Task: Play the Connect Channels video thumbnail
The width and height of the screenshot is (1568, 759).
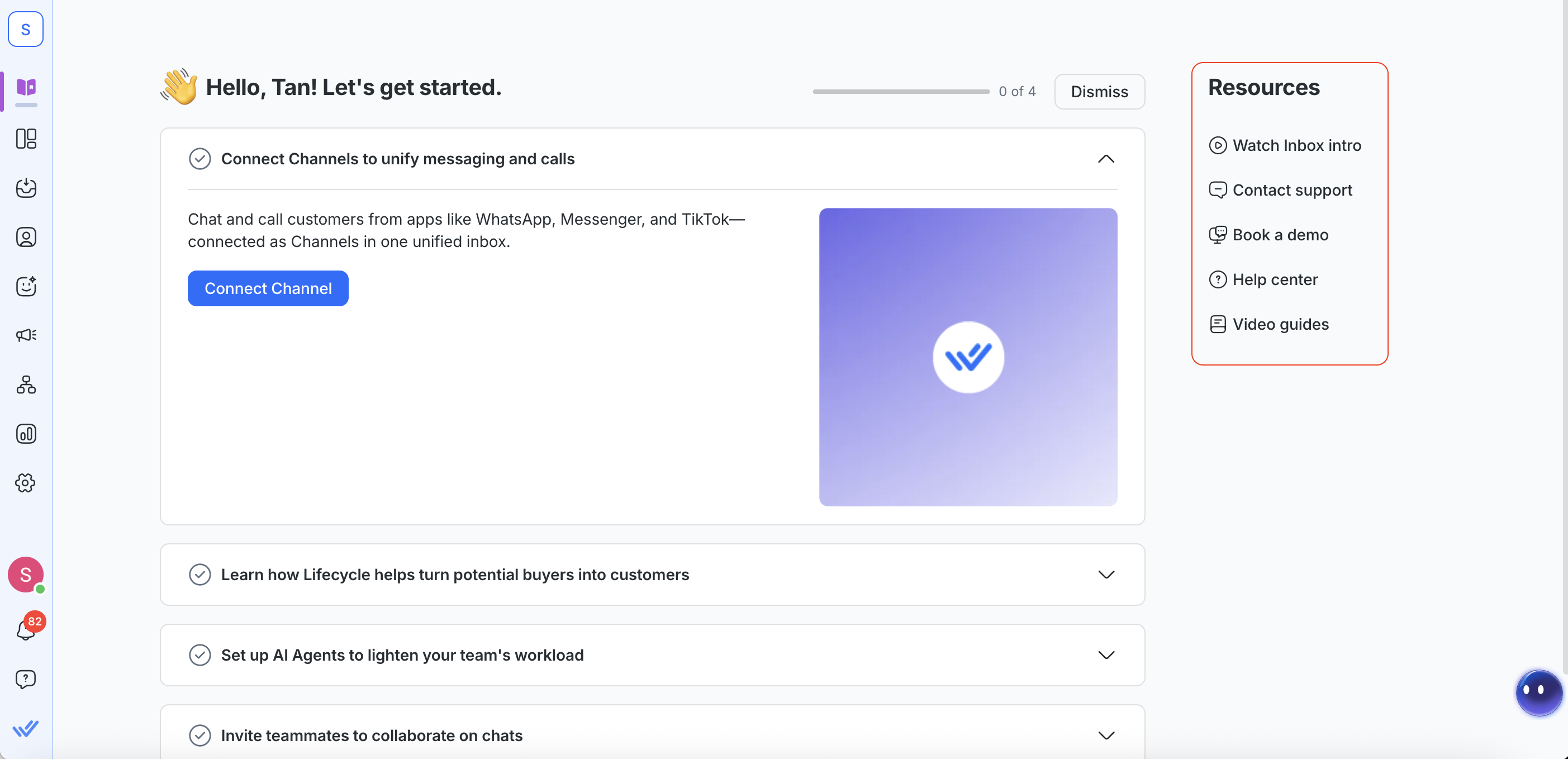Action: pos(968,357)
